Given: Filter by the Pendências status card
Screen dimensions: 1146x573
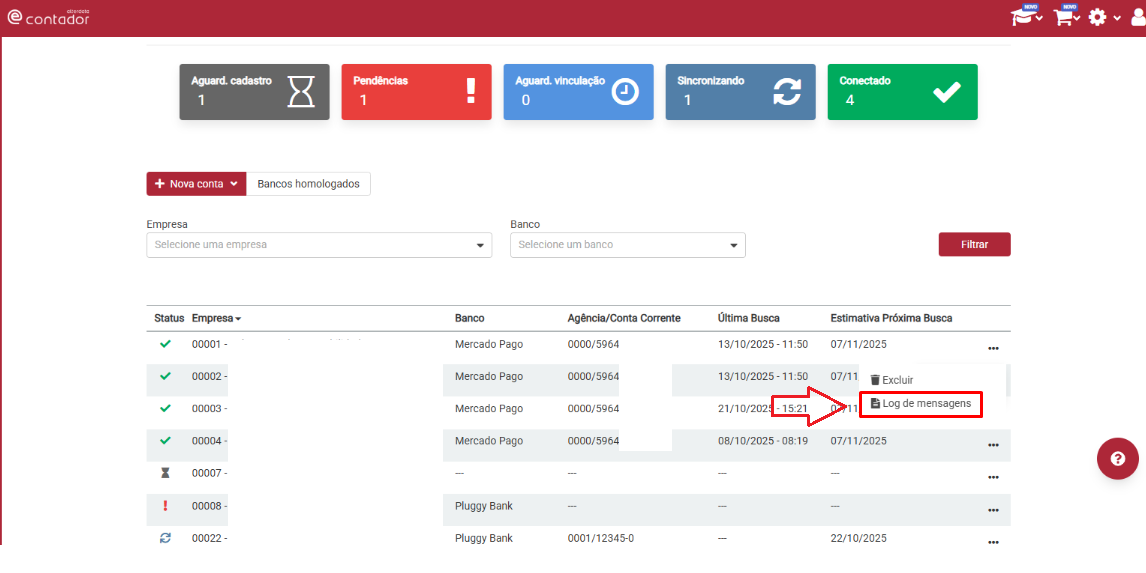Looking at the screenshot, I should click(416, 92).
